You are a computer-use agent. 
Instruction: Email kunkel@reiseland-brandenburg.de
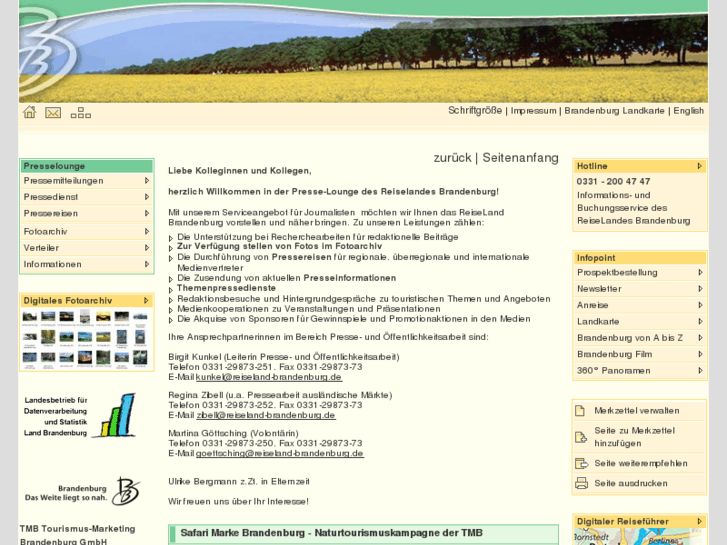[x=269, y=377]
